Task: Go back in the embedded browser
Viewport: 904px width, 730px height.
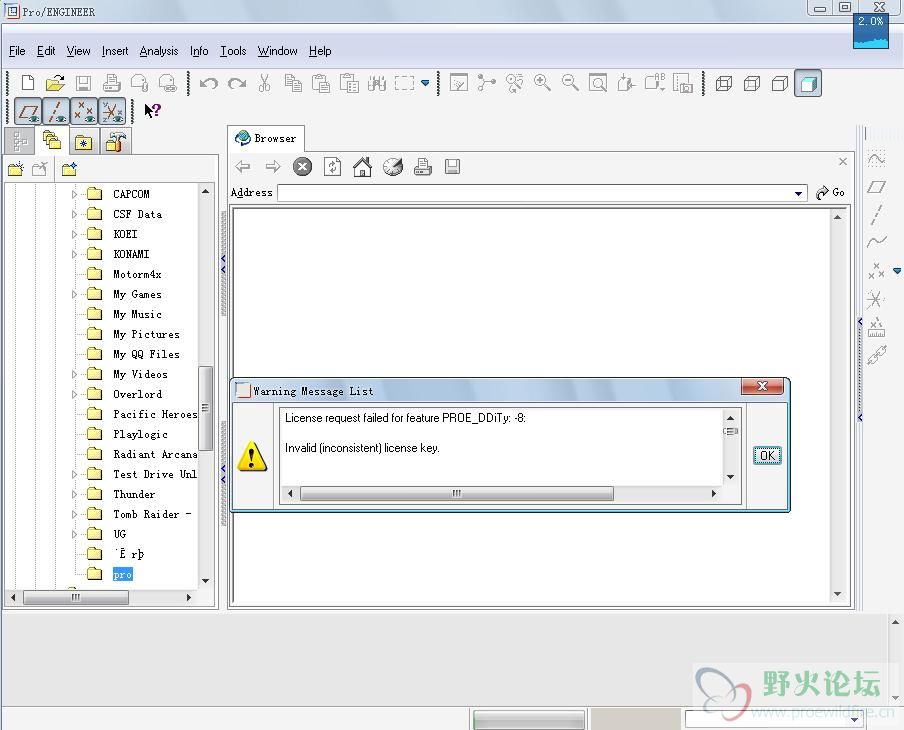Action: click(x=243, y=167)
